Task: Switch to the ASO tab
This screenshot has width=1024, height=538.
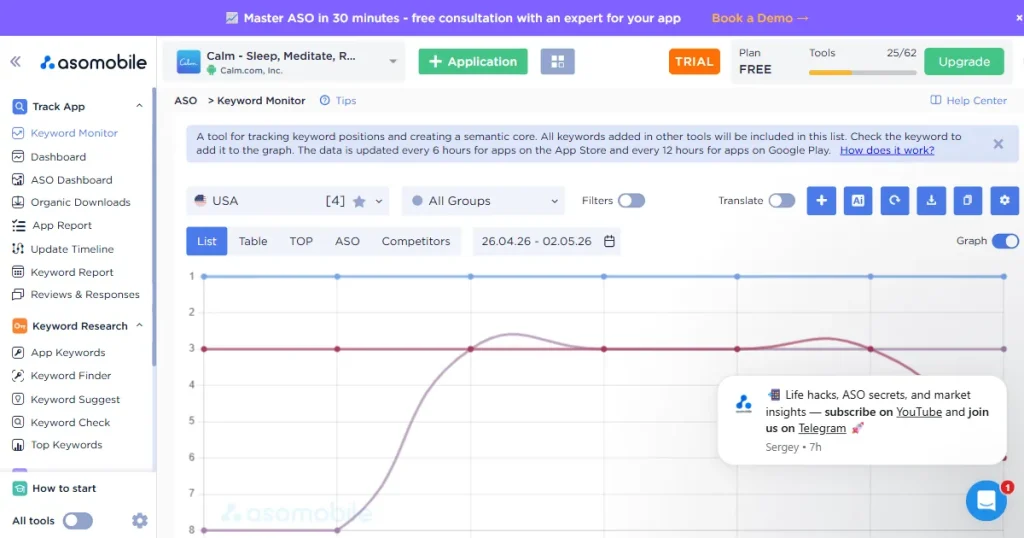Action: (x=347, y=241)
